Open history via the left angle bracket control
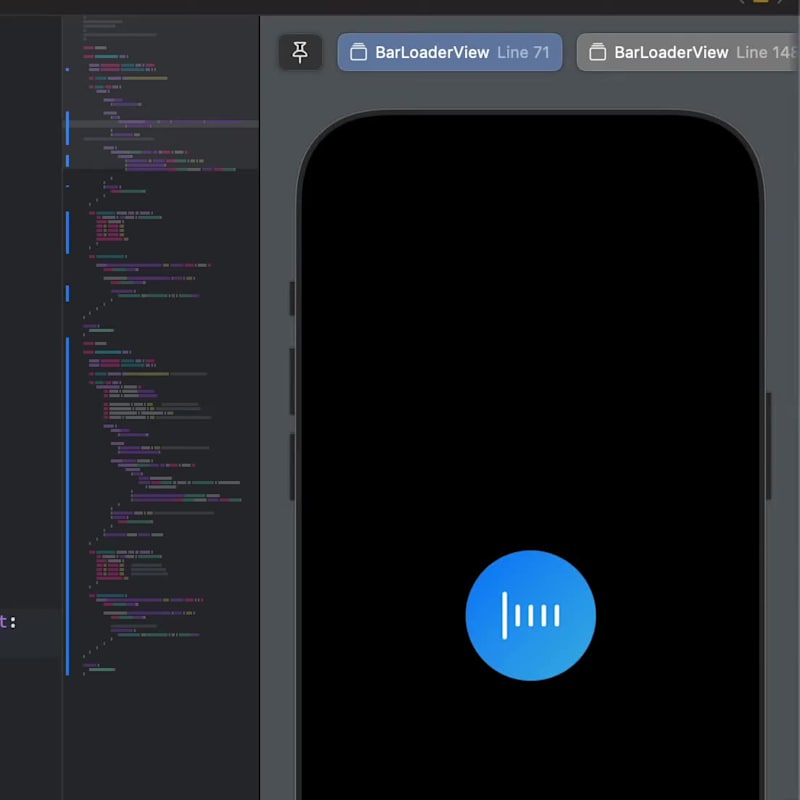 coord(742,3)
